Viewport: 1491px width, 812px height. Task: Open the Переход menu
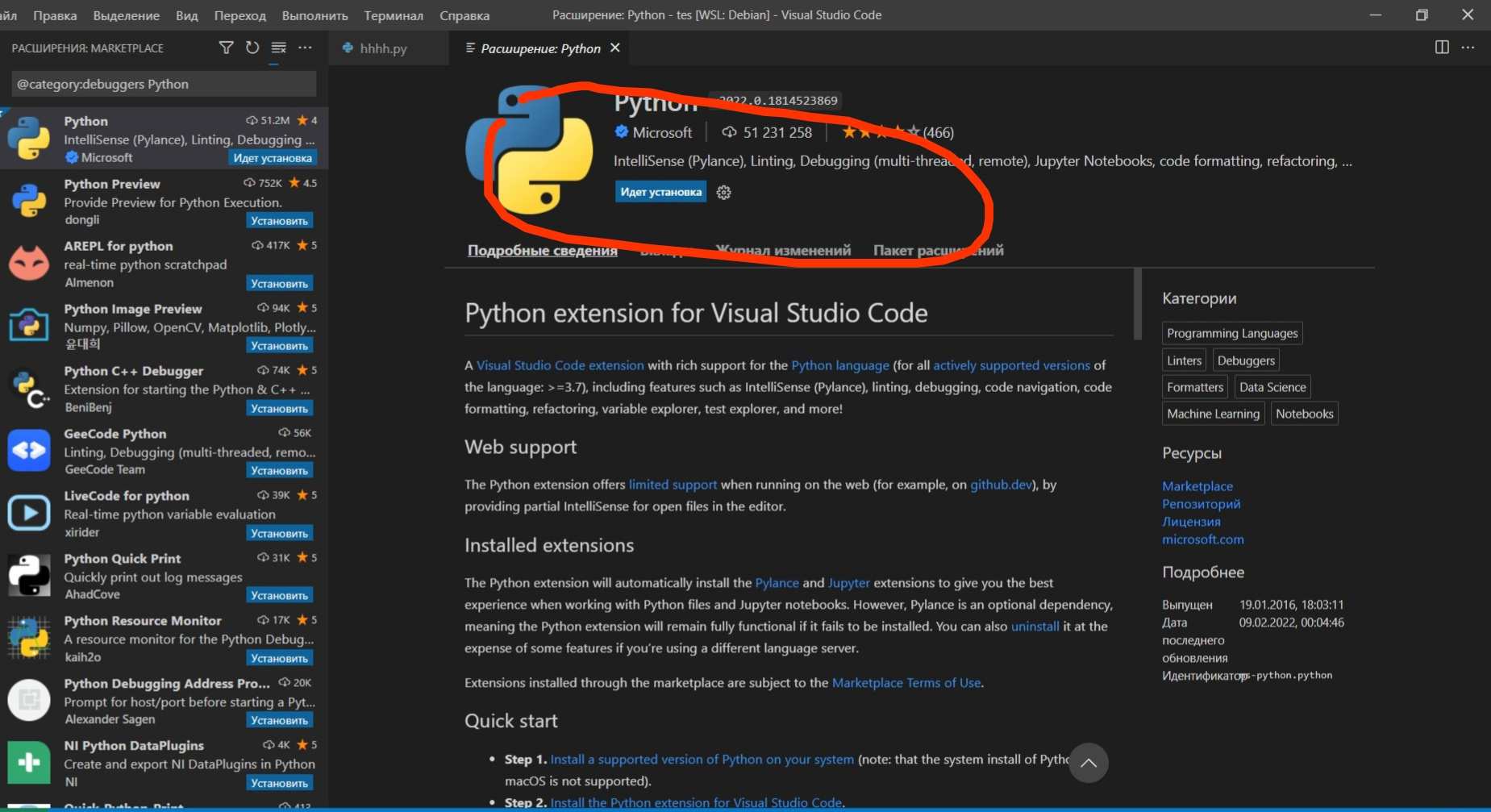pos(240,15)
